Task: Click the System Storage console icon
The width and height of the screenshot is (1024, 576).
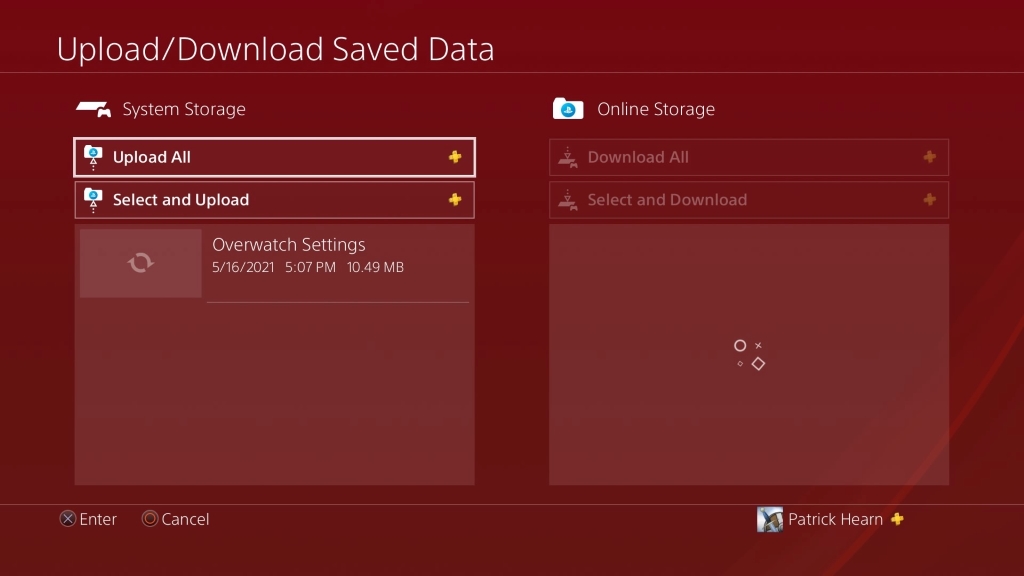Action: (x=93, y=109)
